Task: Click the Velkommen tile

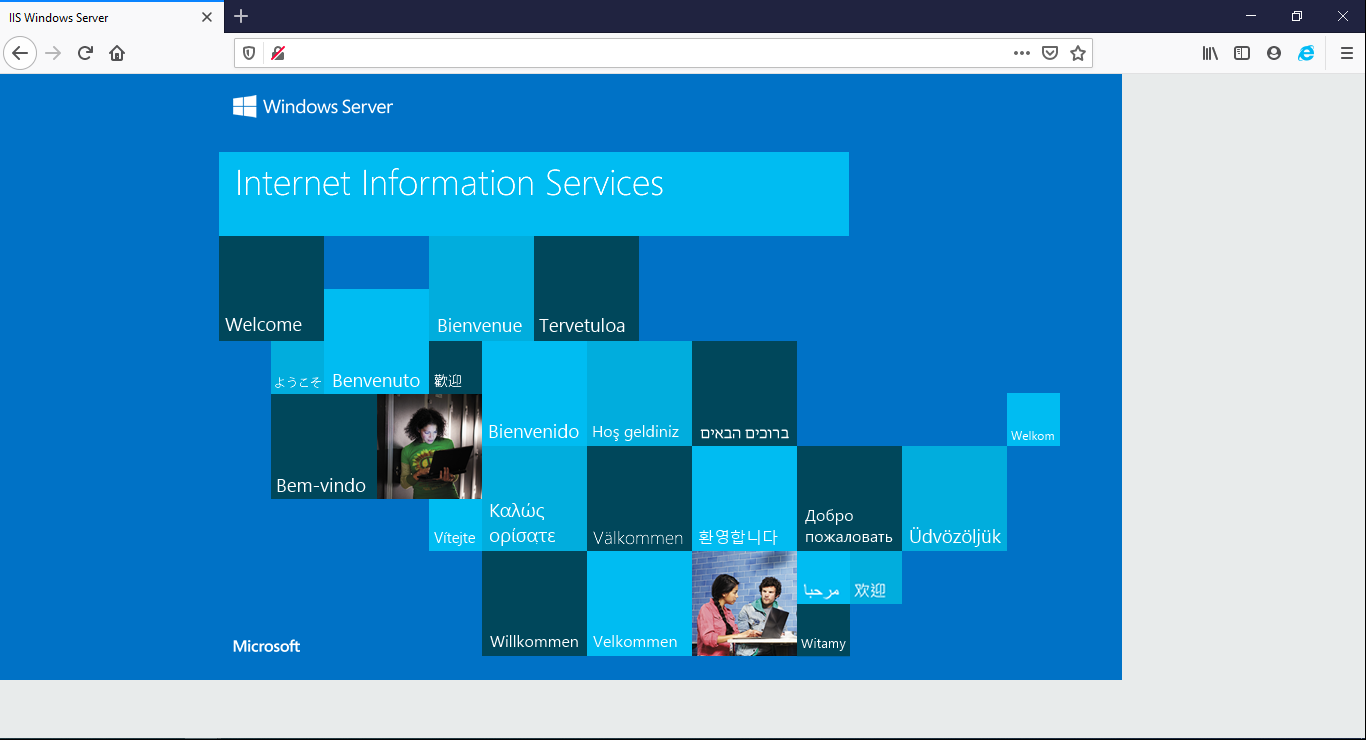Action: (x=639, y=603)
